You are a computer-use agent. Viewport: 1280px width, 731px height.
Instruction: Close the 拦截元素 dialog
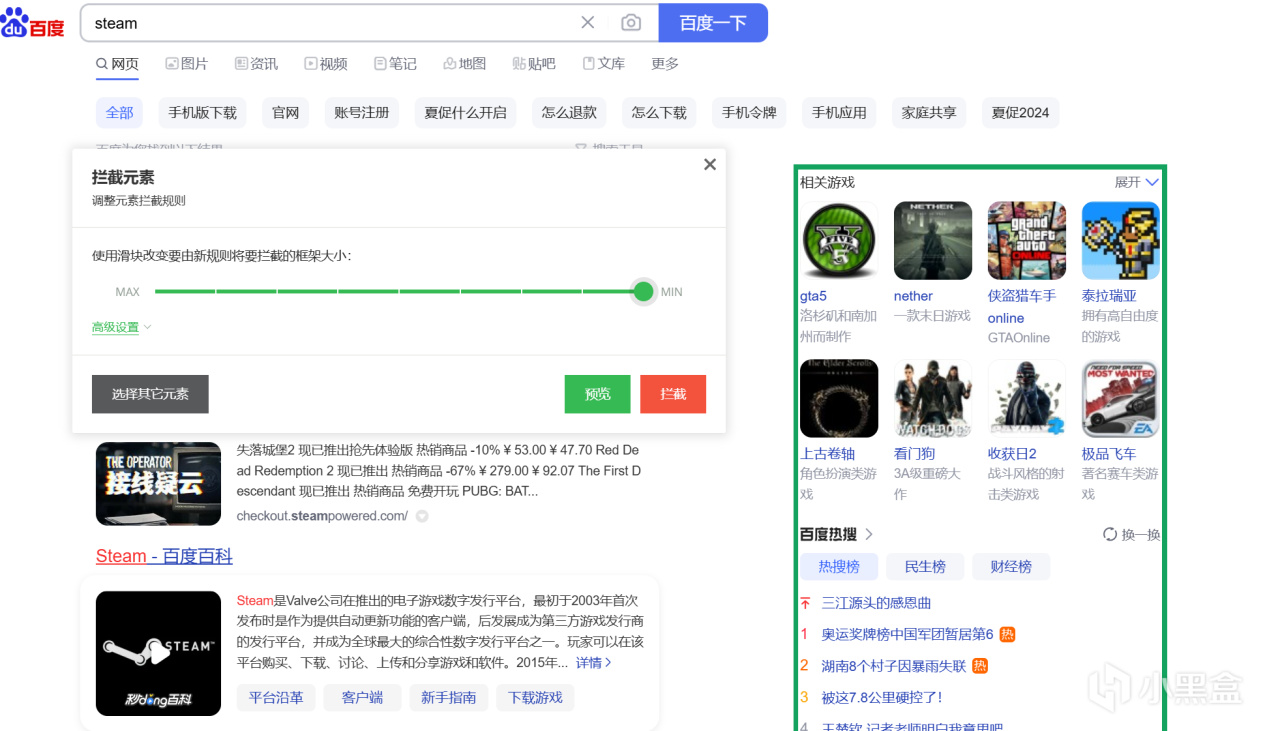coord(710,165)
